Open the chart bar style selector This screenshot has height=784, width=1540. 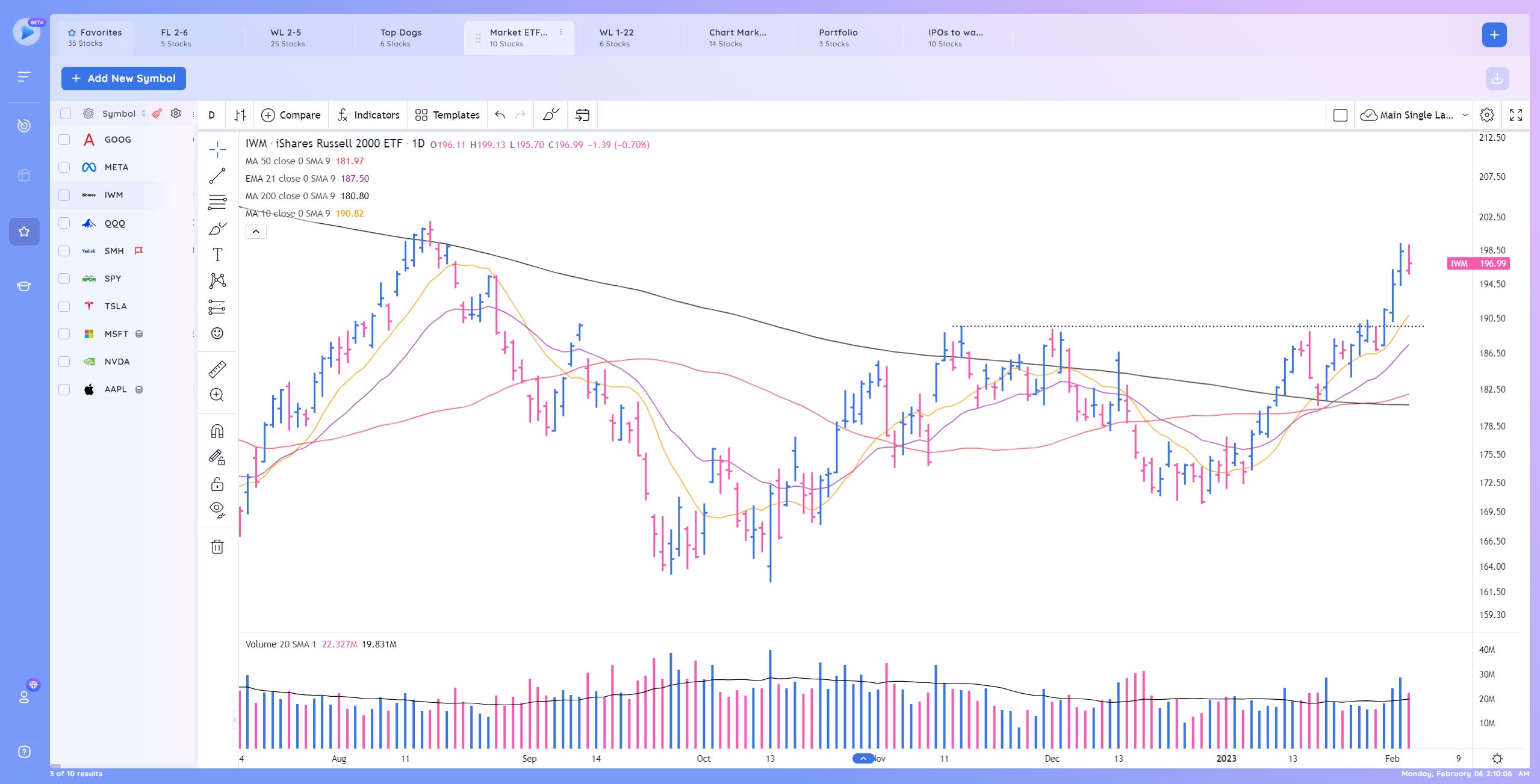[240, 115]
